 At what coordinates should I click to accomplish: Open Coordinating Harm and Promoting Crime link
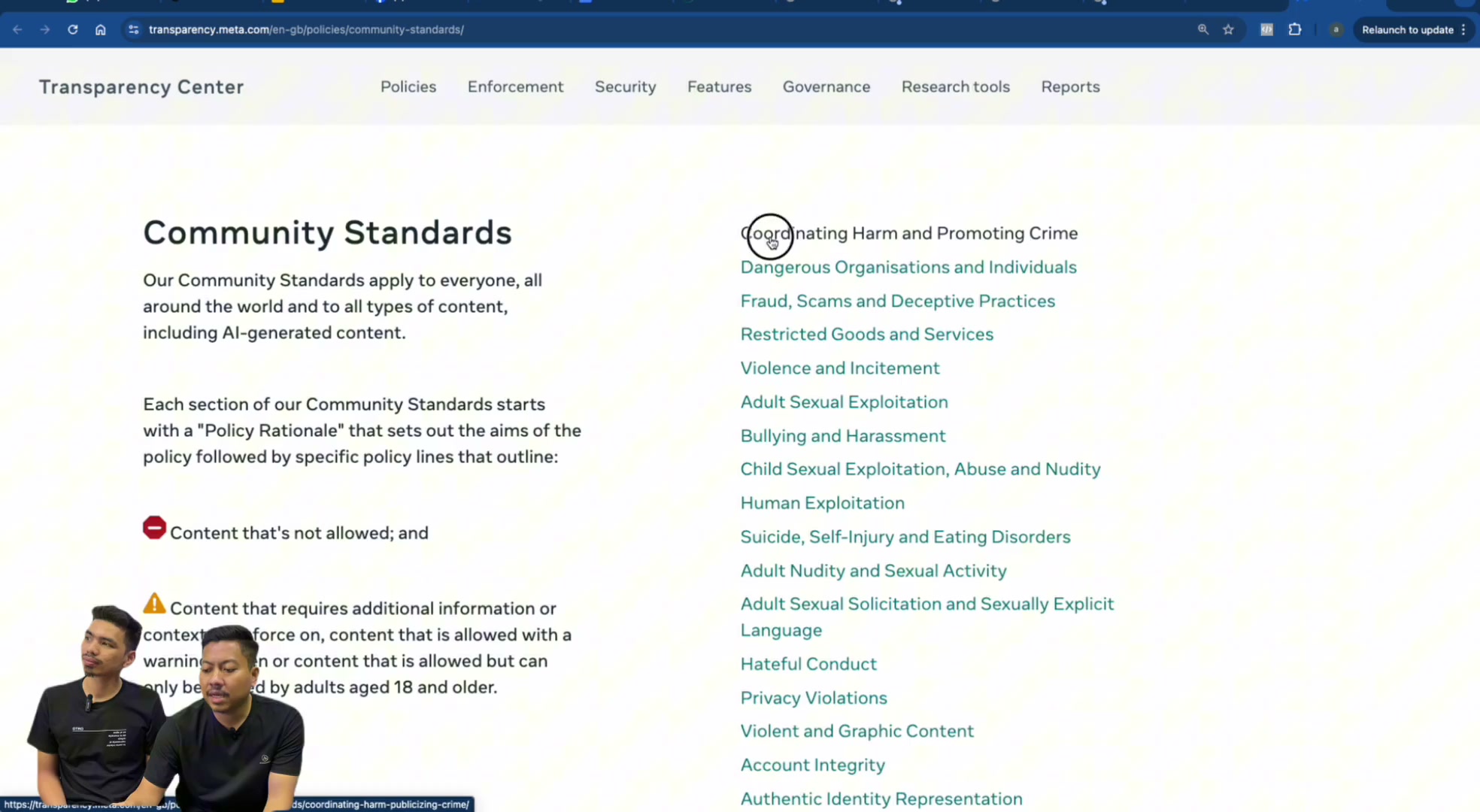[908, 233]
